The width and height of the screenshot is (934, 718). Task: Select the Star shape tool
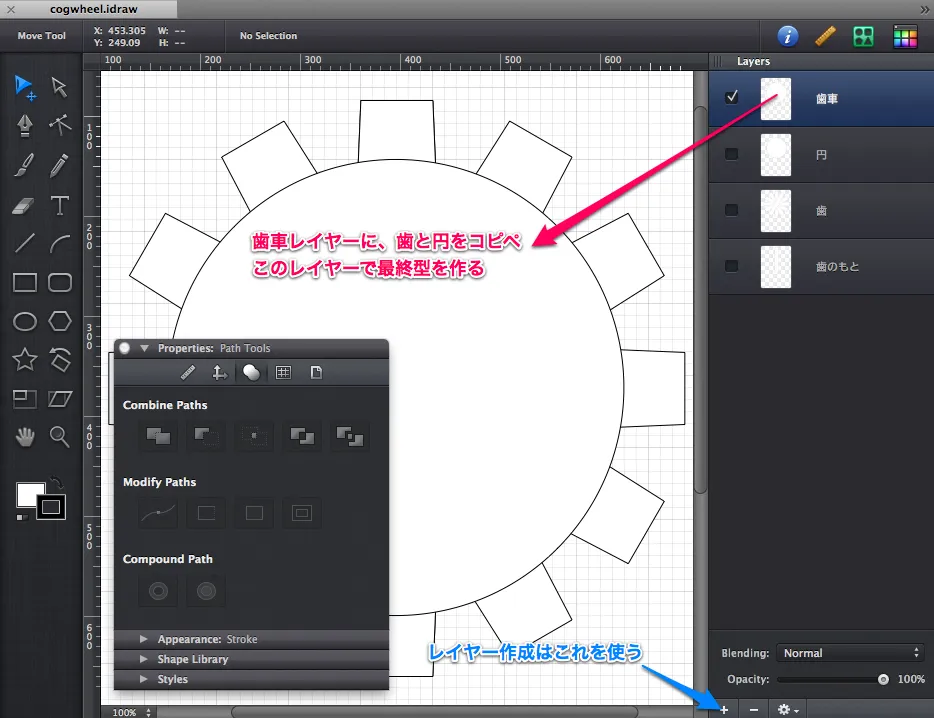point(24,359)
